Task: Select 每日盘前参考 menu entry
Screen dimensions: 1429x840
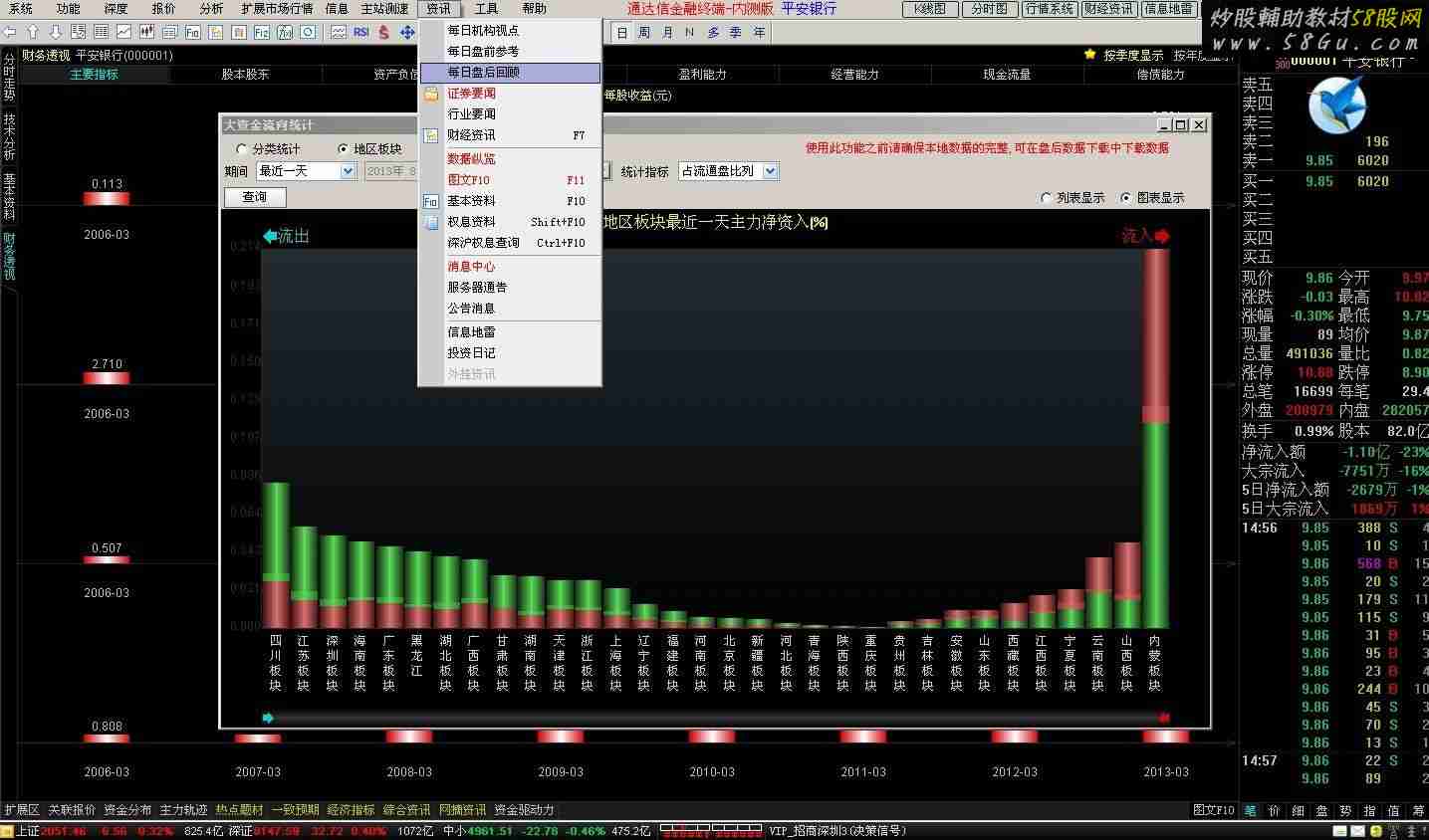Action: [510, 52]
